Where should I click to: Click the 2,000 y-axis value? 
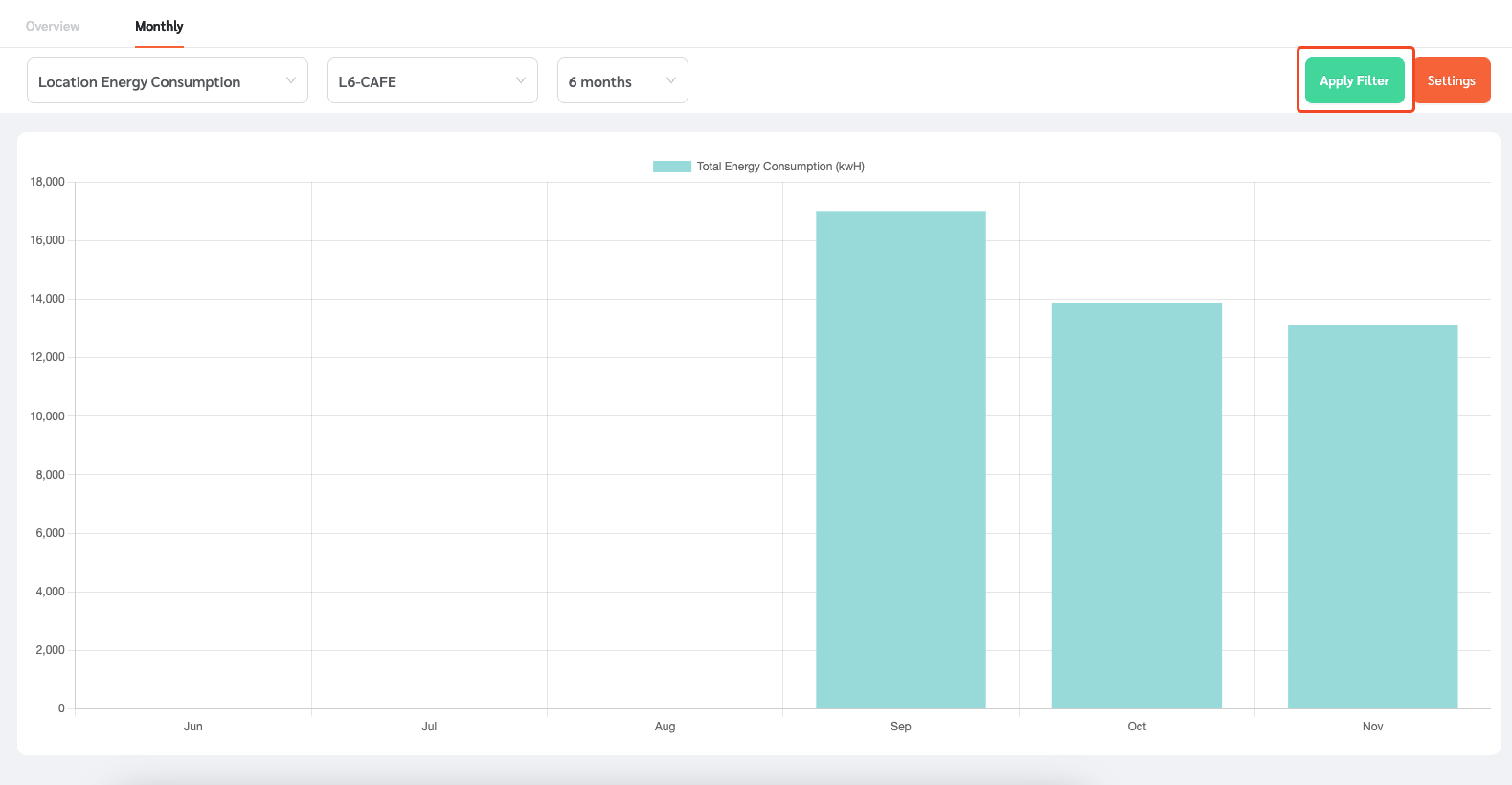51,650
